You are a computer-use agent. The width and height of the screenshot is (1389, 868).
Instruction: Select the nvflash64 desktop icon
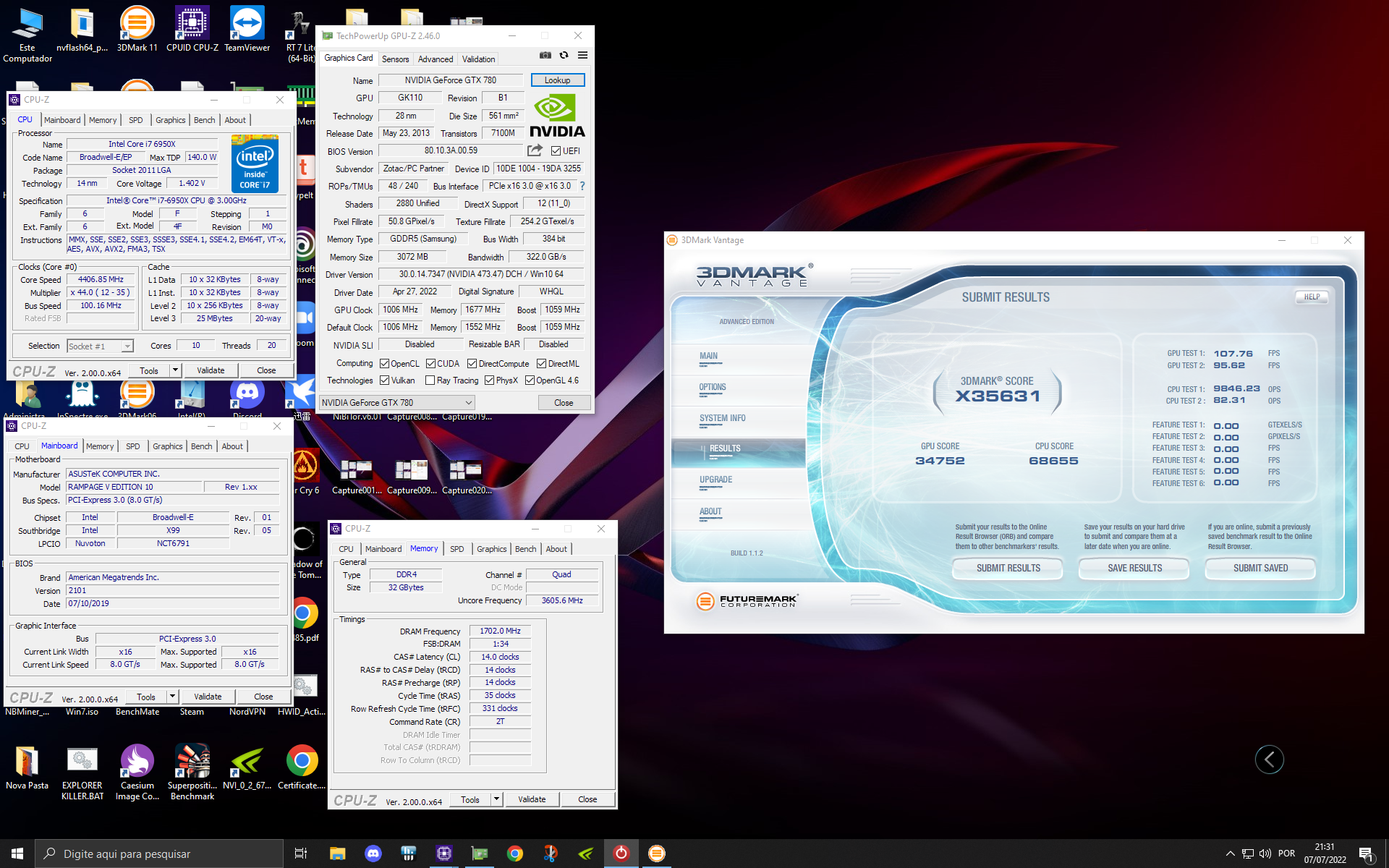click(x=82, y=29)
